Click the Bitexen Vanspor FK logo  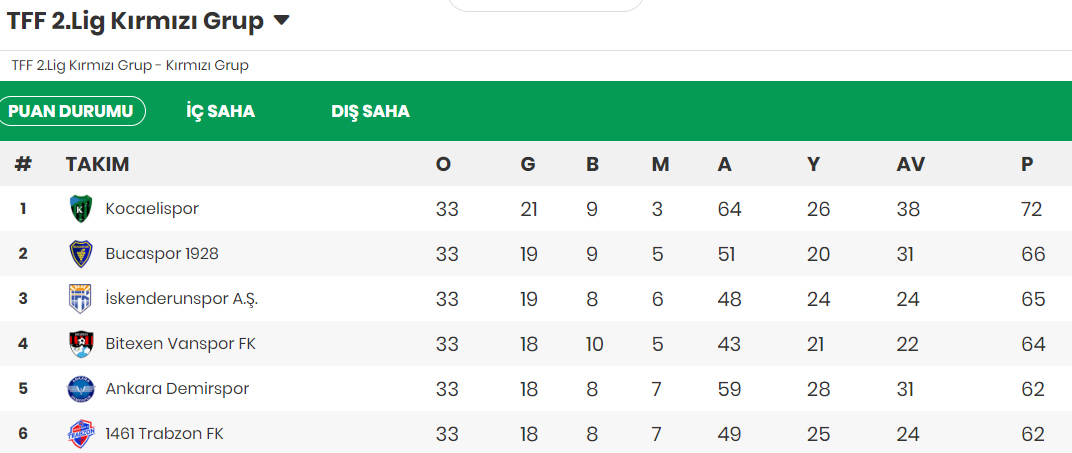pyautogui.click(x=80, y=344)
